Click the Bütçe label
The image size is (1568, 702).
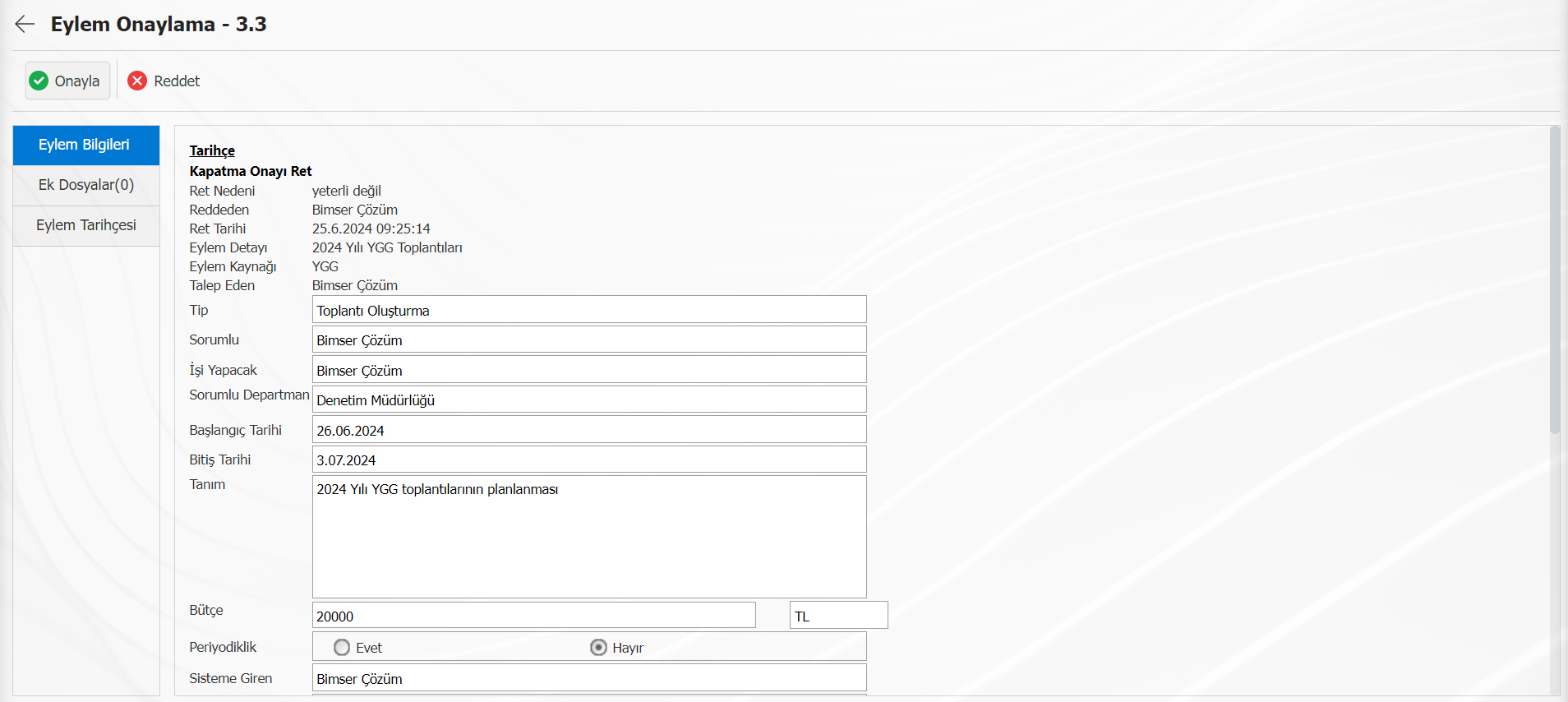coord(206,610)
